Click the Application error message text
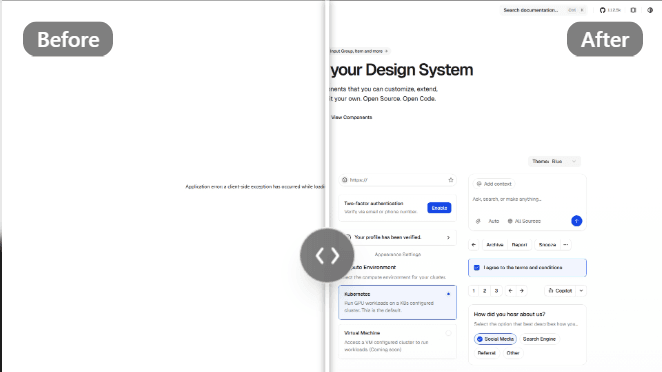The width and height of the screenshot is (662, 372). 255,187
